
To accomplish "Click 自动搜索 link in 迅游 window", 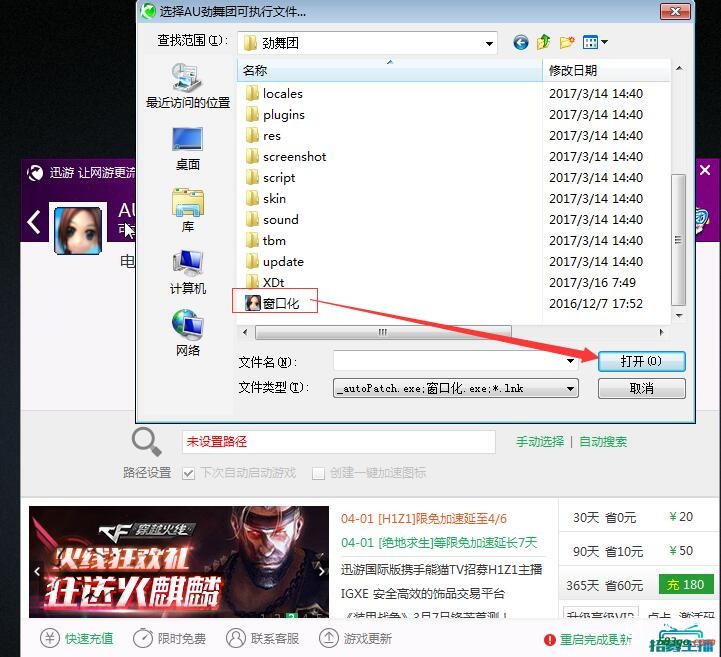I will coord(603,442).
